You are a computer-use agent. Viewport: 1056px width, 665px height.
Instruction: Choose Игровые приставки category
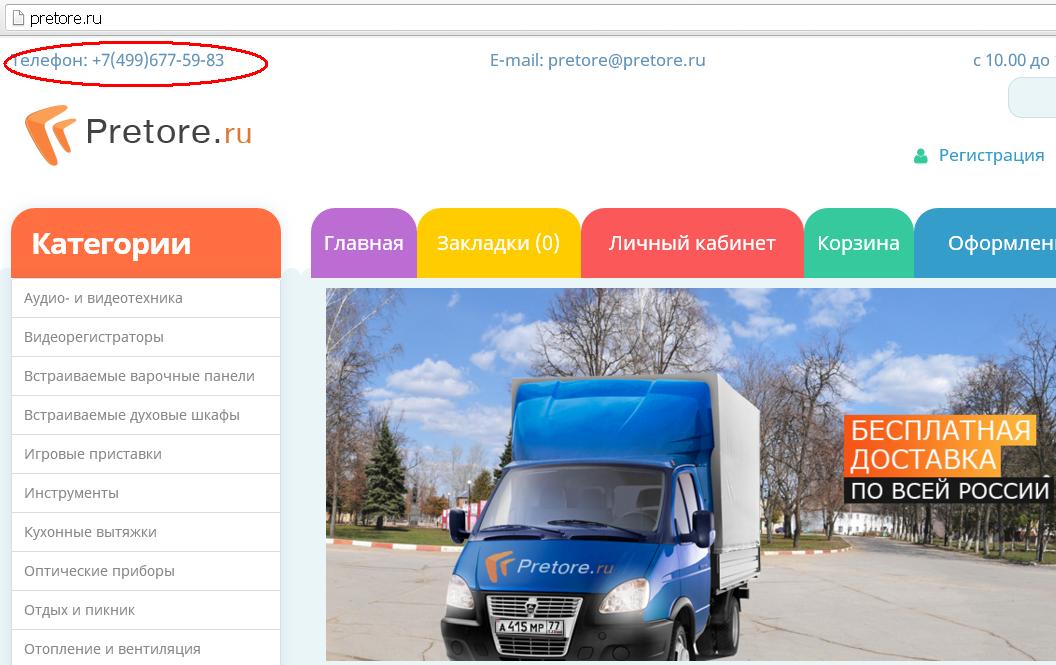coord(145,455)
